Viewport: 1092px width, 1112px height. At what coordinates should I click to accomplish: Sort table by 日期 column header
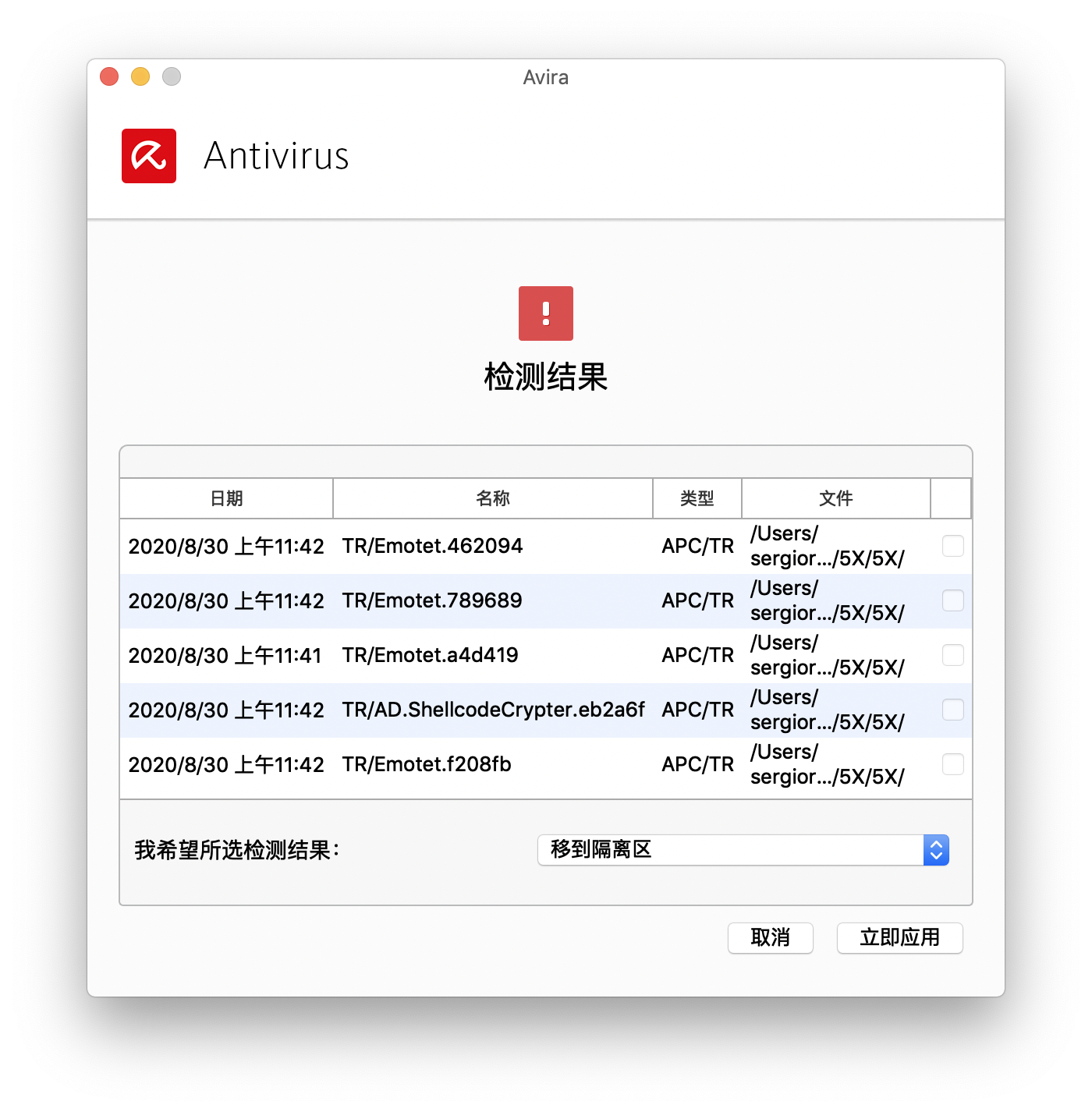point(226,498)
